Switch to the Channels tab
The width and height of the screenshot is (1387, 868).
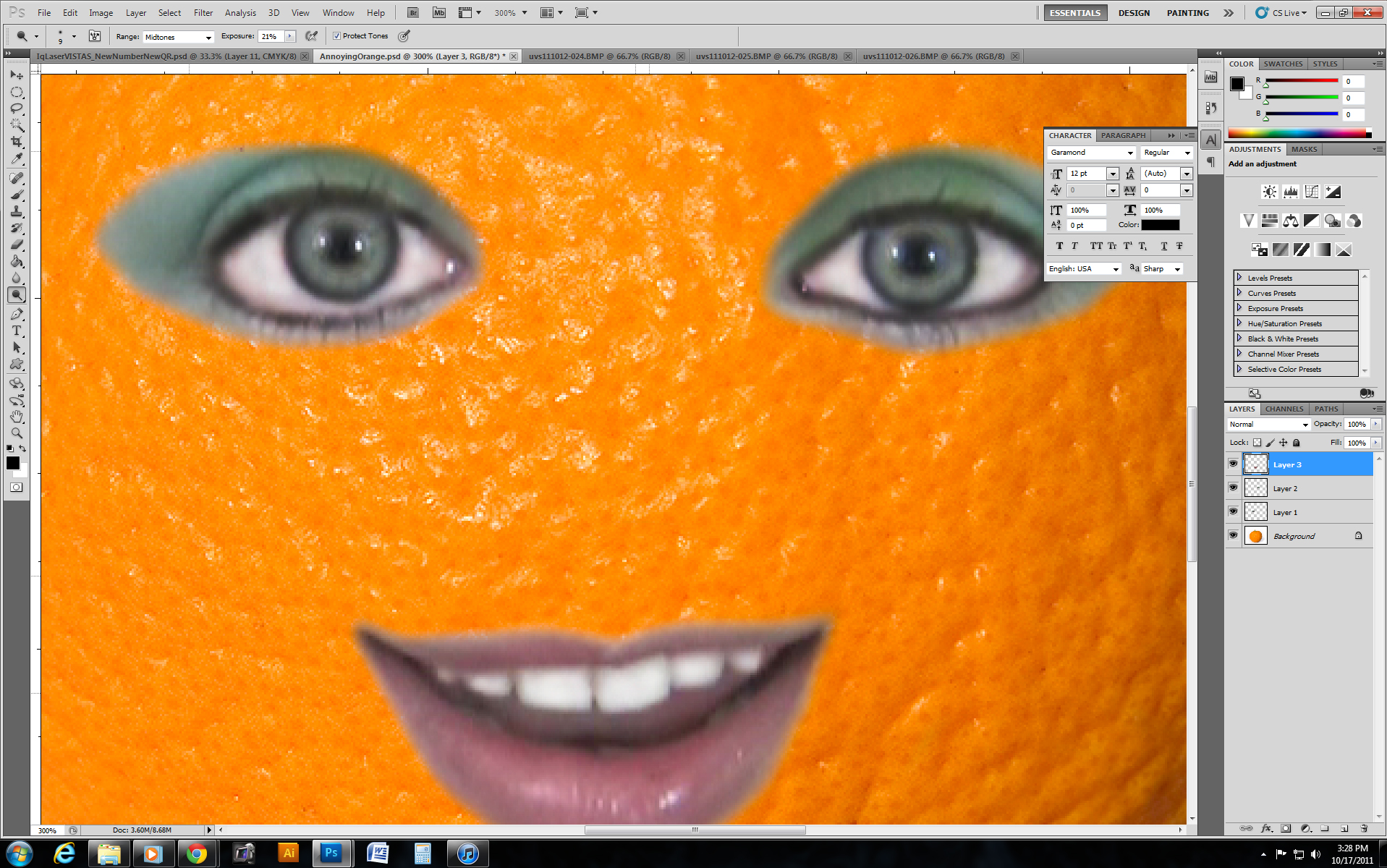tap(1284, 409)
